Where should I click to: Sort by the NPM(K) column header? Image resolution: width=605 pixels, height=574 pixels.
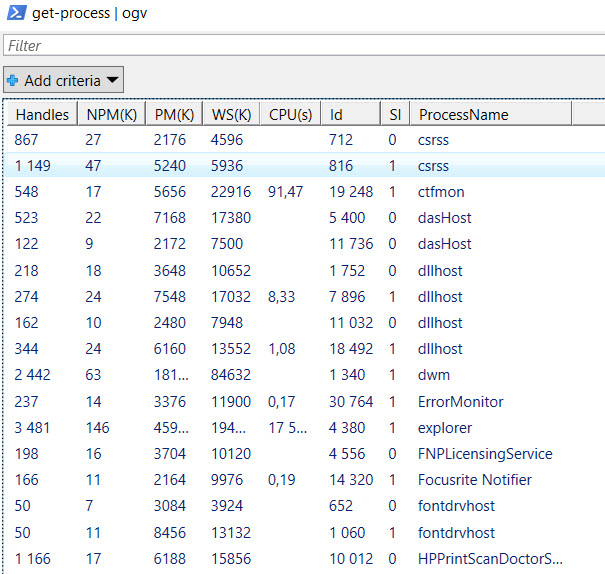coord(112,115)
